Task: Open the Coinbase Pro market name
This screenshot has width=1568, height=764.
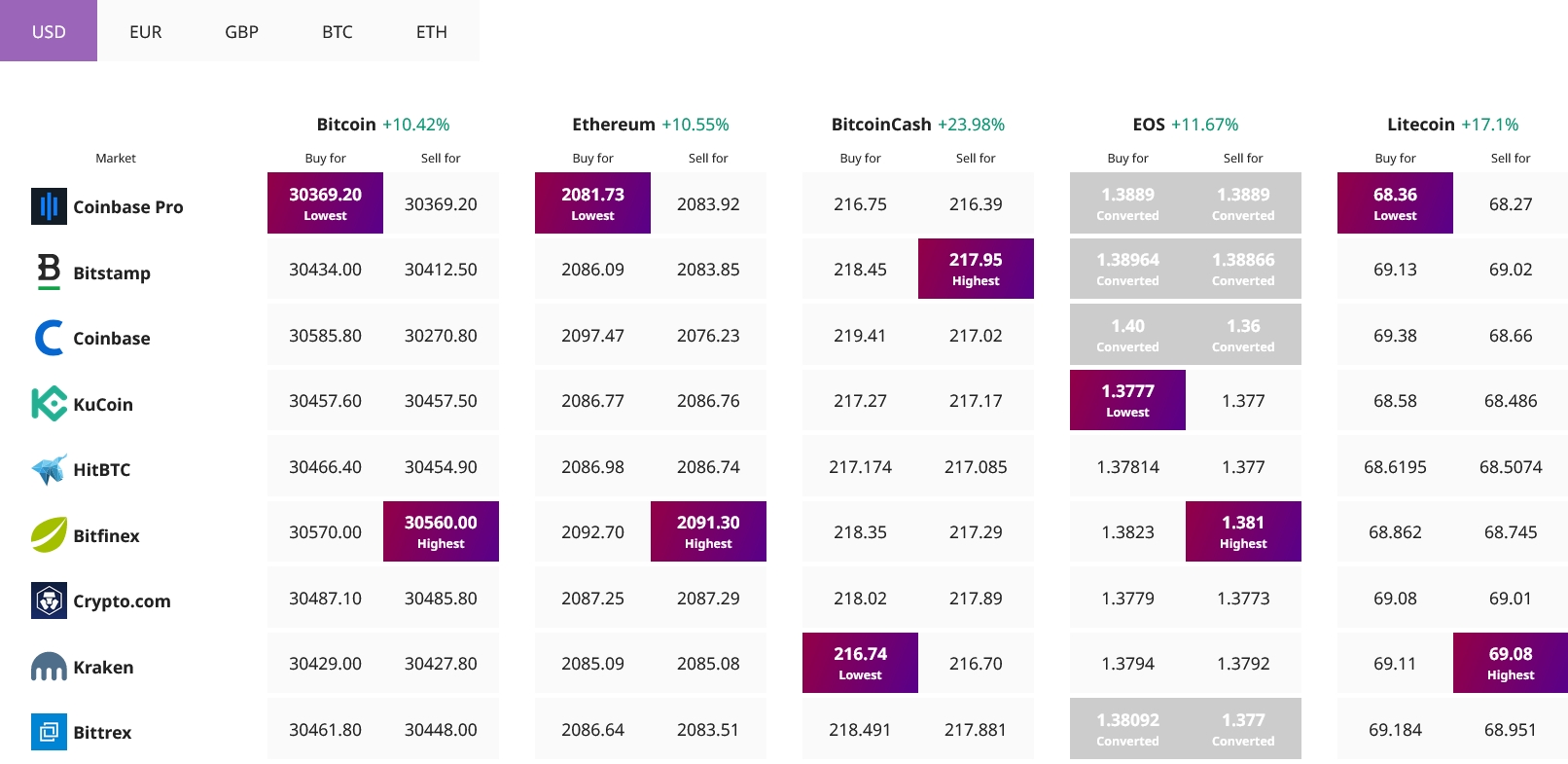Action: pos(128,206)
